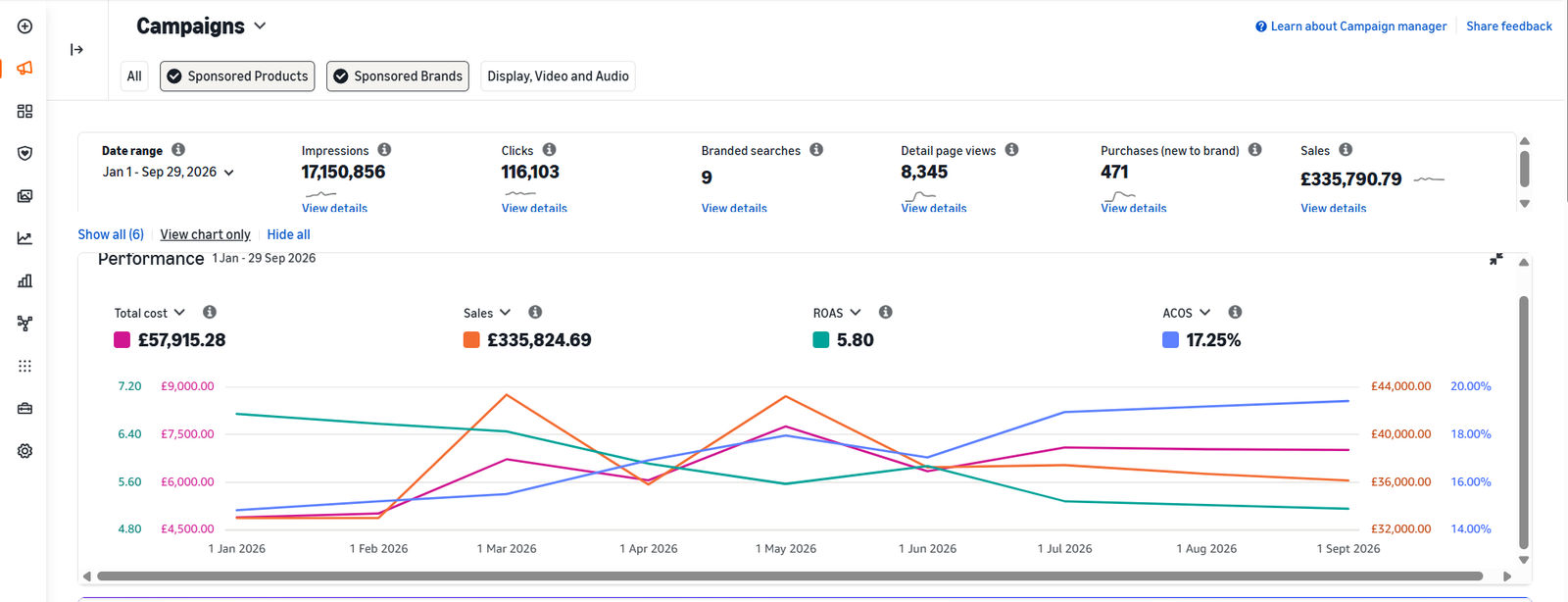Collapse the Performance chart panel
Image resolution: width=1568 pixels, height=602 pixels.
click(1495, 259)
